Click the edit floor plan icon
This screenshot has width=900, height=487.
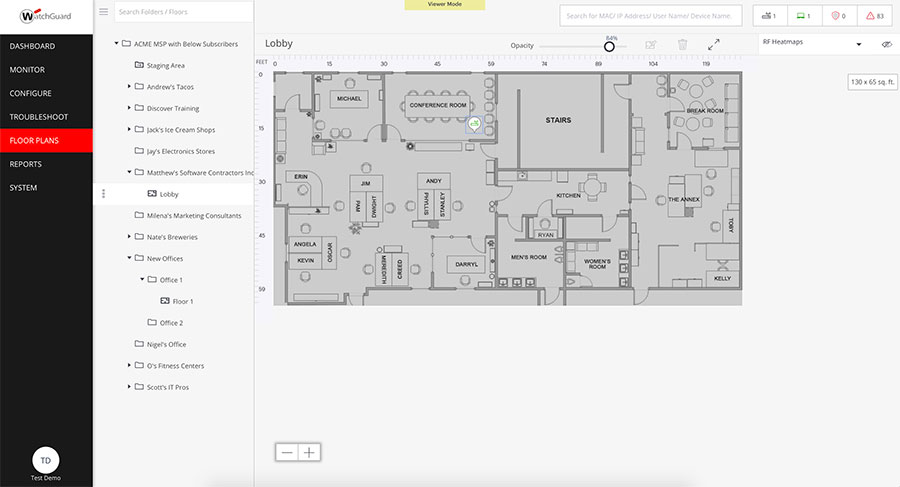click(x=651, y=45)
